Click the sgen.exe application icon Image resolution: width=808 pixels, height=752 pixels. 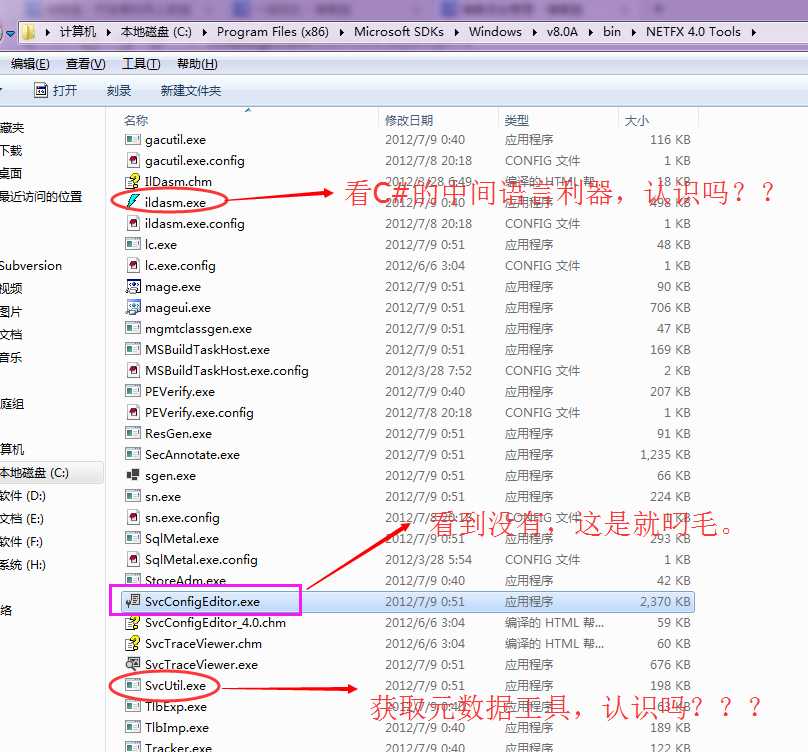(133, 475)
